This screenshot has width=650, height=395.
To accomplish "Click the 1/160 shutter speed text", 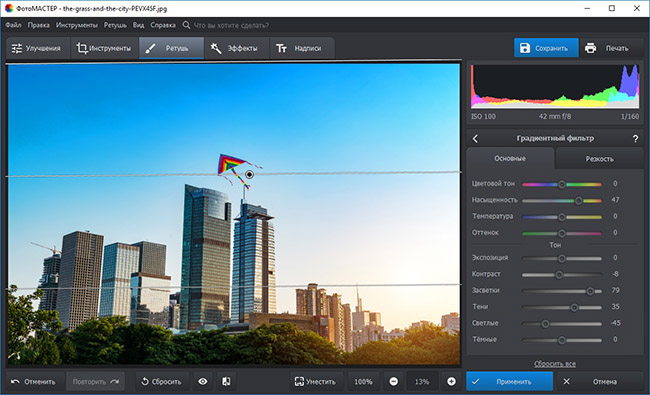I will click(630, 116).
